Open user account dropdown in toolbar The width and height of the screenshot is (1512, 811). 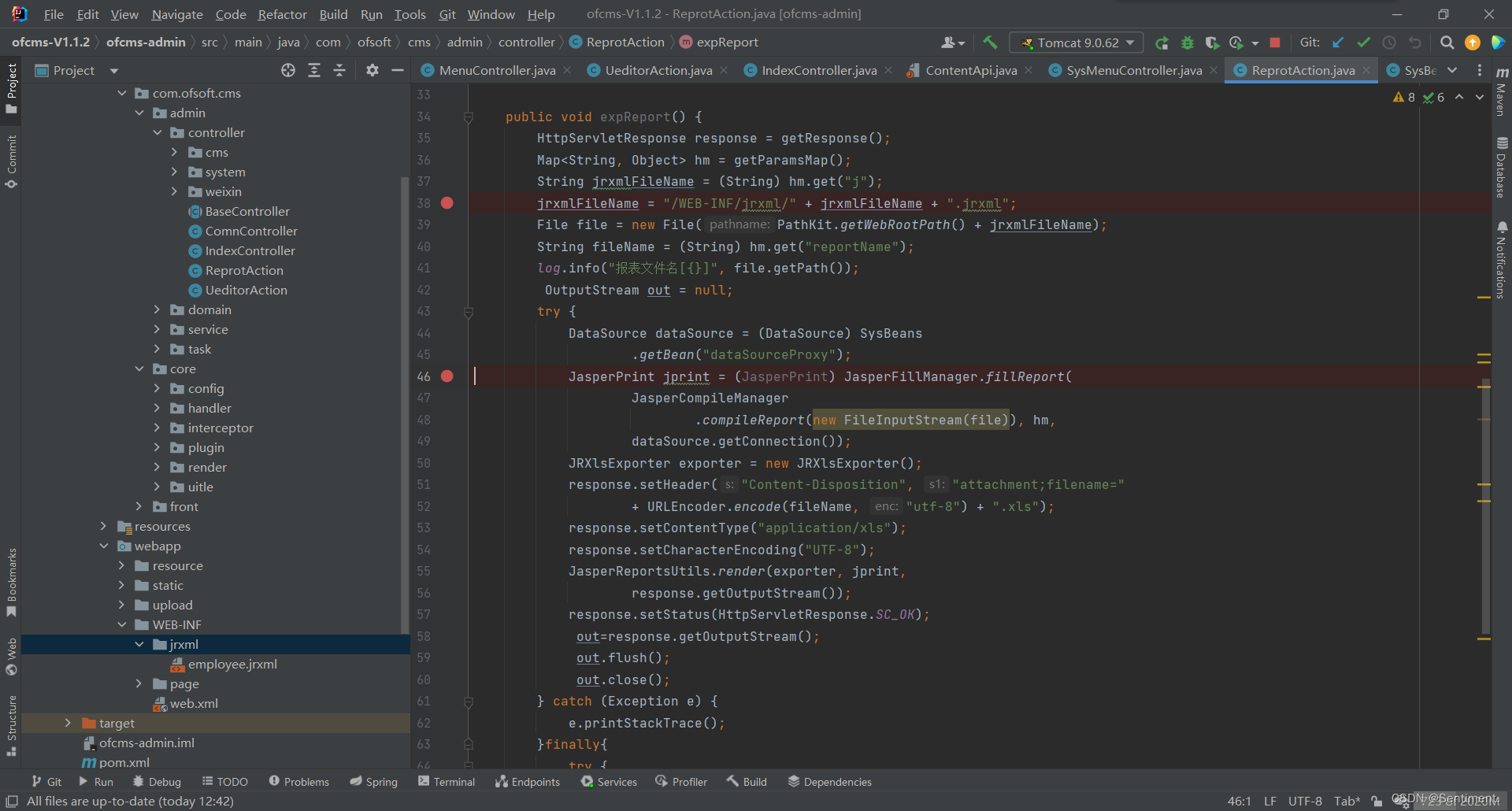[952, 43]
